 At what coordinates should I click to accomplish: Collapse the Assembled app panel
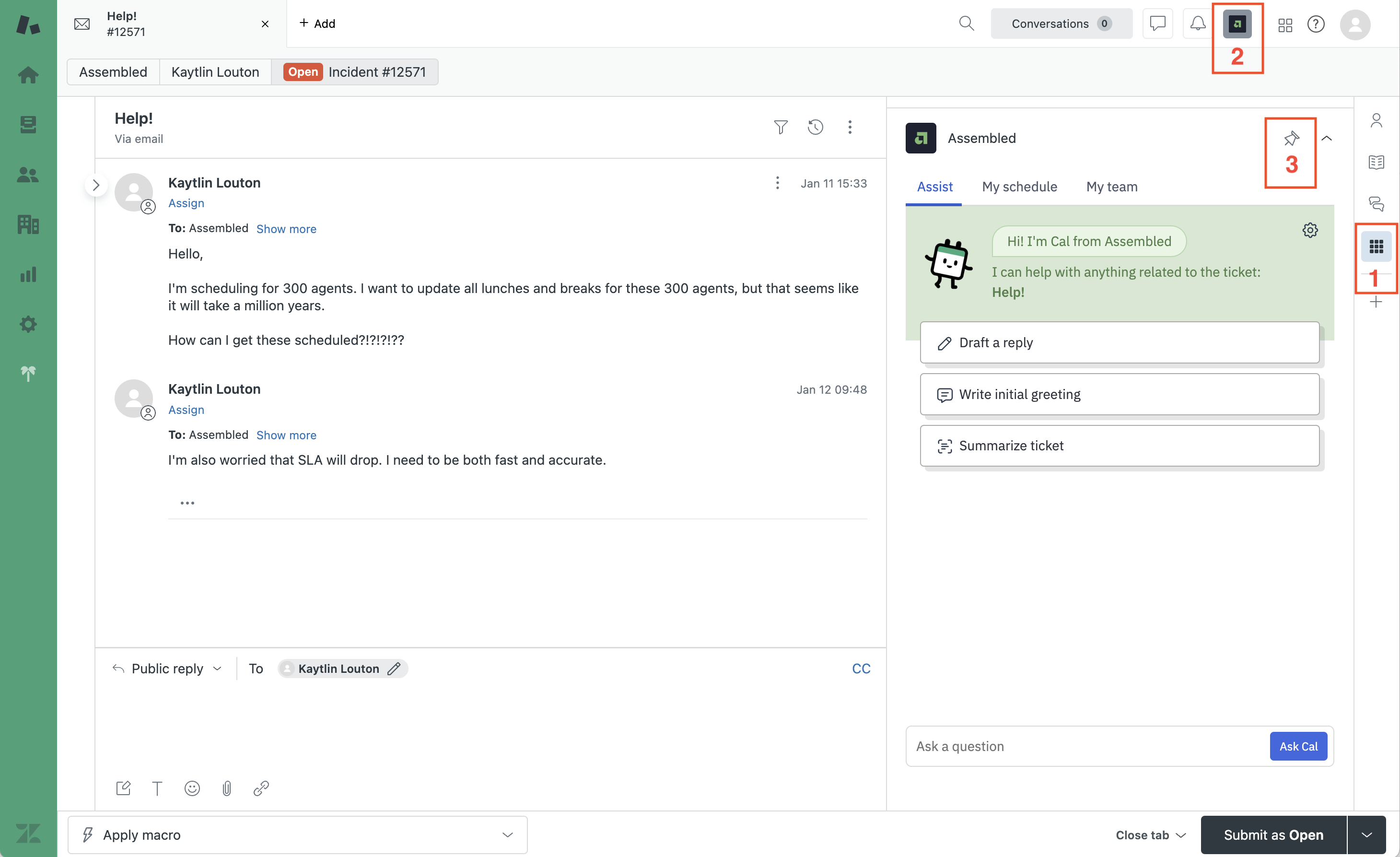click(x=1327, y=138)
